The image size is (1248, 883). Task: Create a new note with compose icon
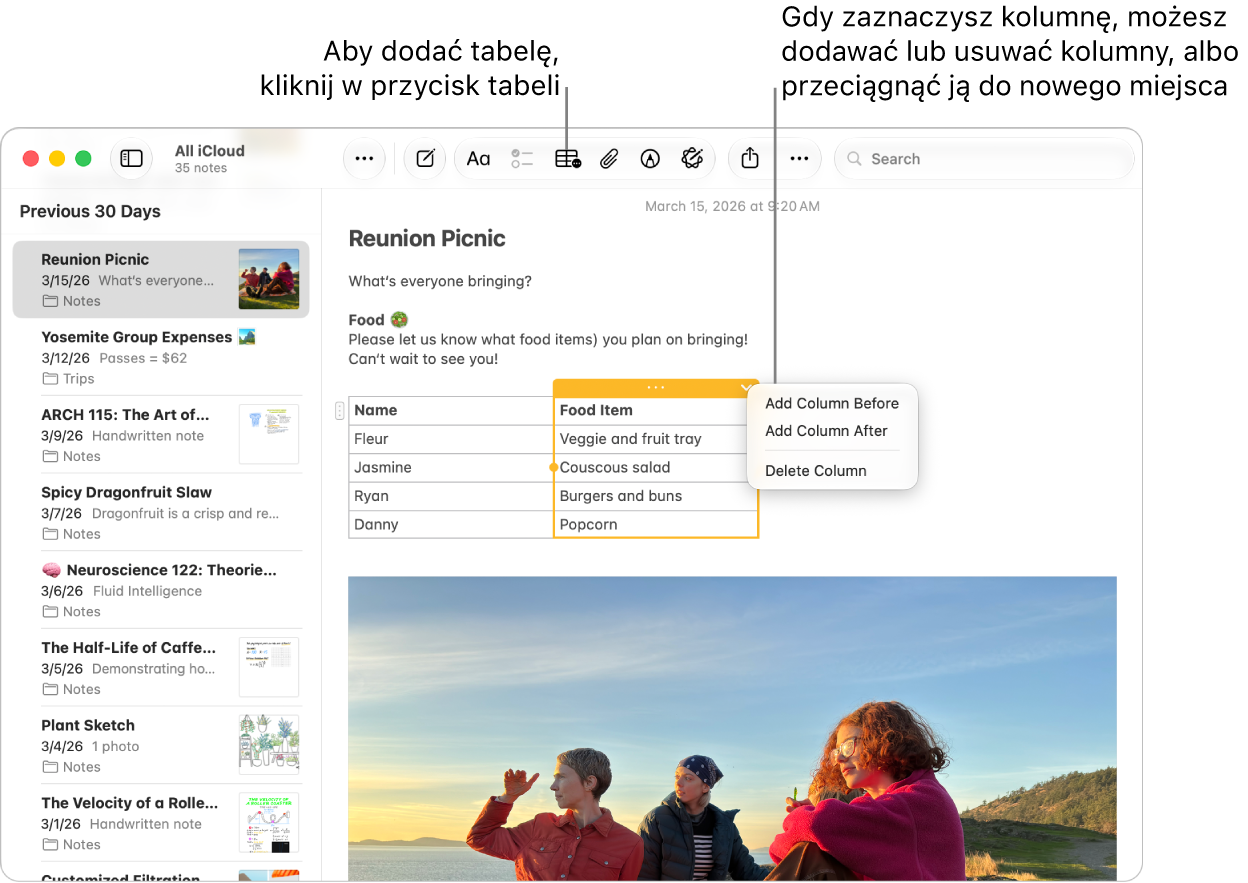click(x=425, y=158)
